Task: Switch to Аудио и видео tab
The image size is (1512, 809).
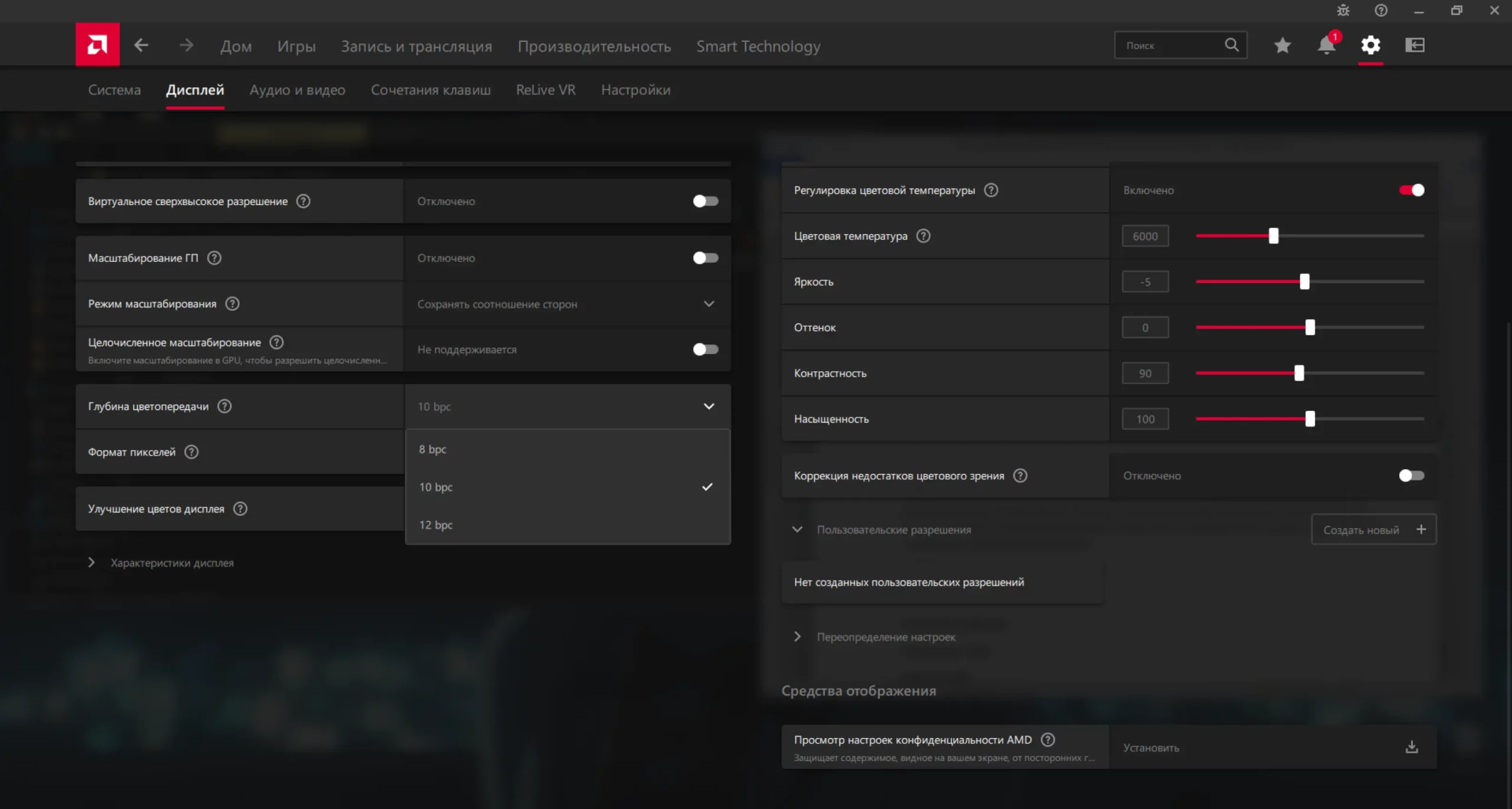Action: (297, 90)
